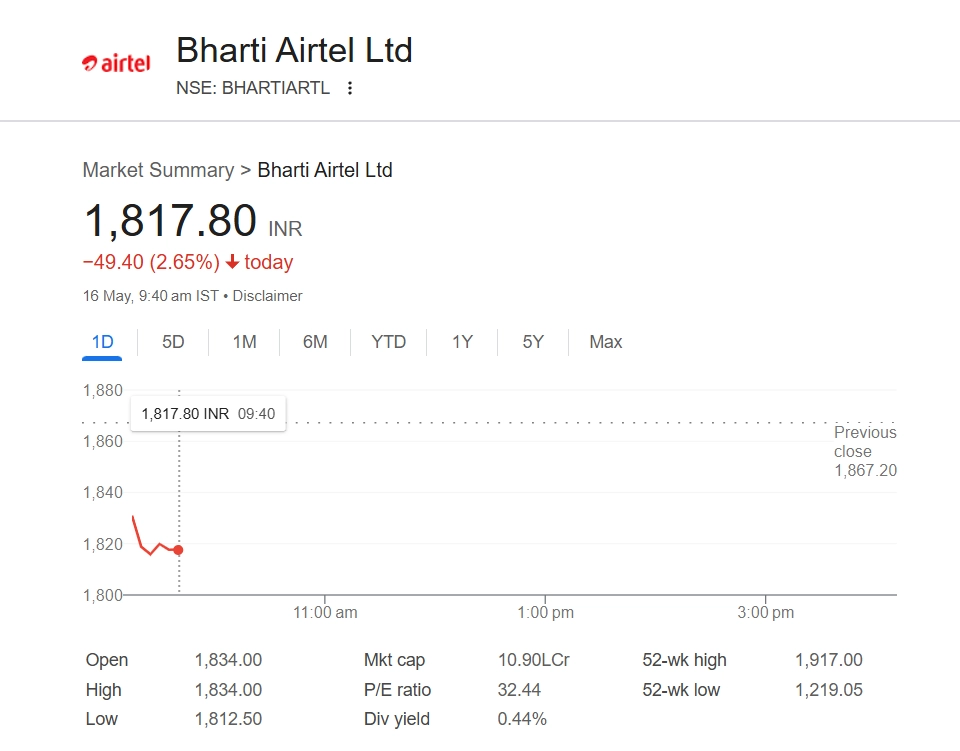Viewport: 960px width, 751px height.
Task: Switch chart to 1M range
Action: click(x=244, y=342)
